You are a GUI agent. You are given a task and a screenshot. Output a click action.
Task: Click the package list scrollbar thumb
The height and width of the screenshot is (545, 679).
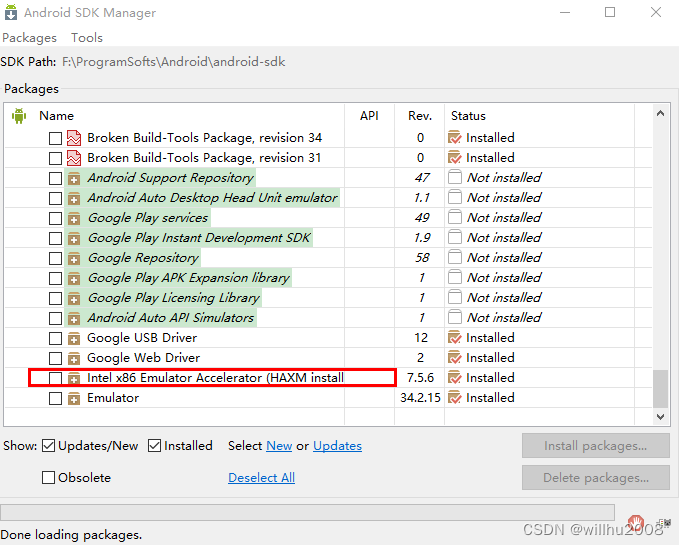tap(660, 388)
